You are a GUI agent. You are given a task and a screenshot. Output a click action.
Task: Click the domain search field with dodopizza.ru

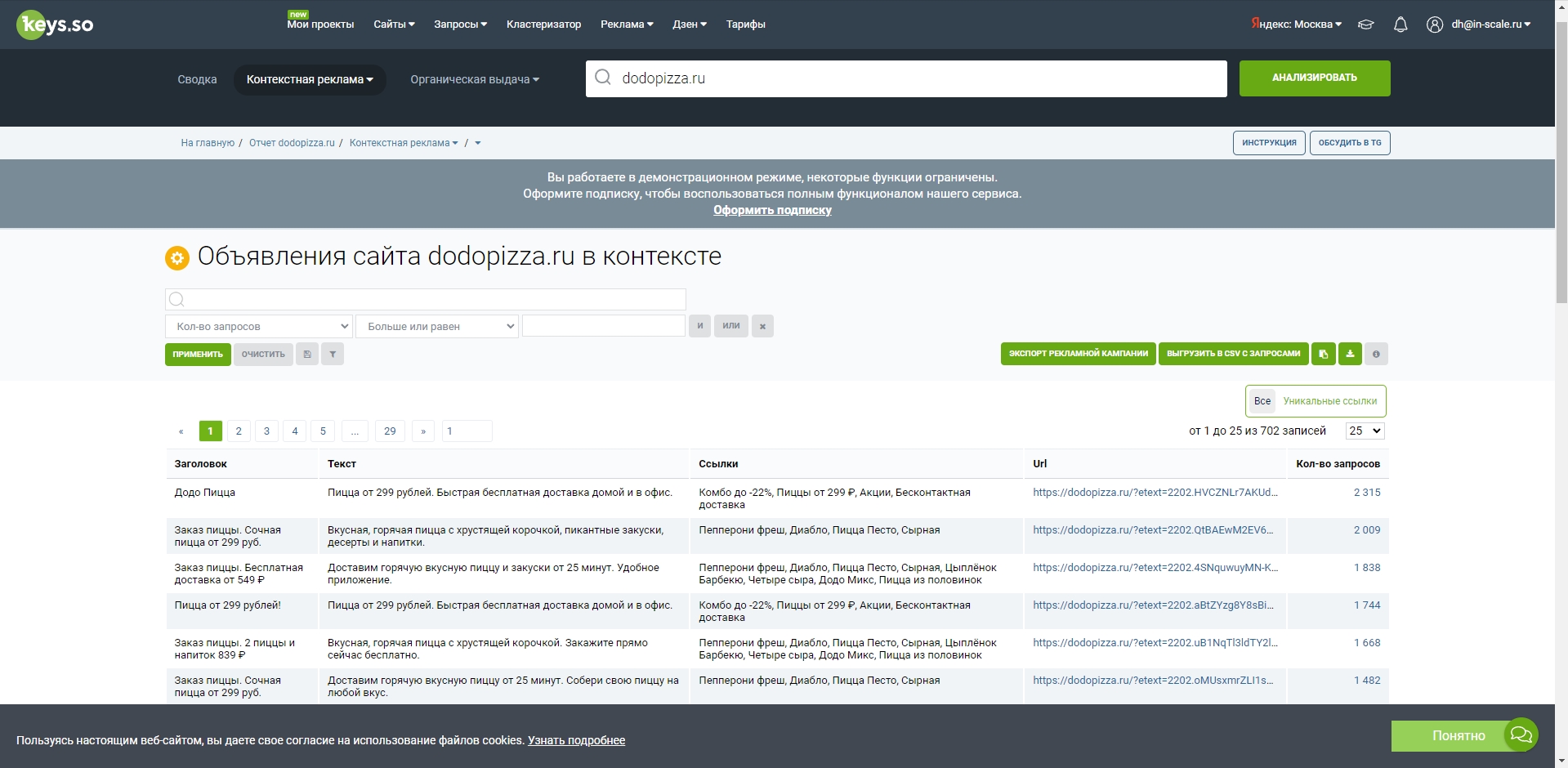click(x=906, y=78)
